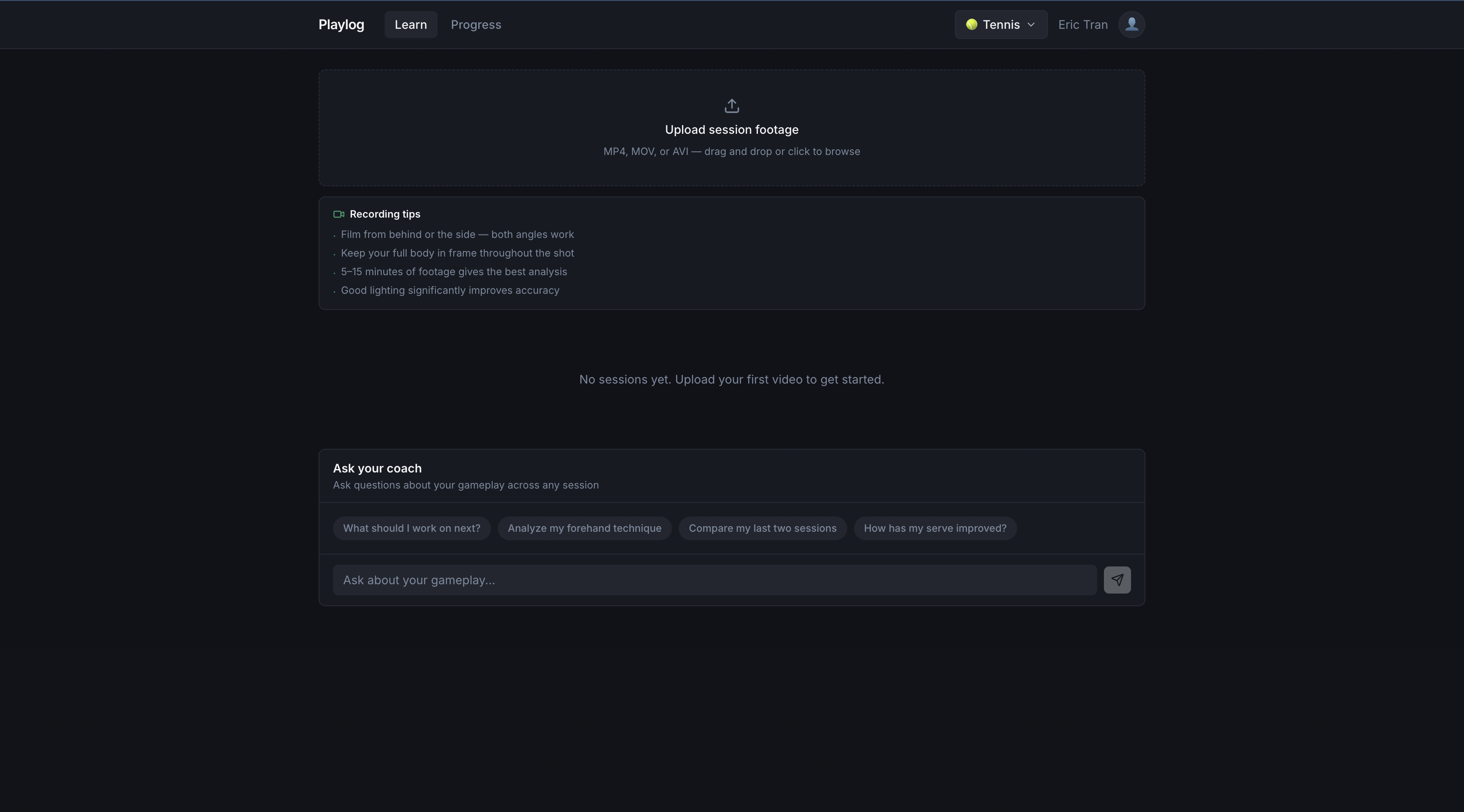Focus the 'Ask about your gameplay' input
The height and width of the screenshot is (812, 1464).
pos(714,580)
